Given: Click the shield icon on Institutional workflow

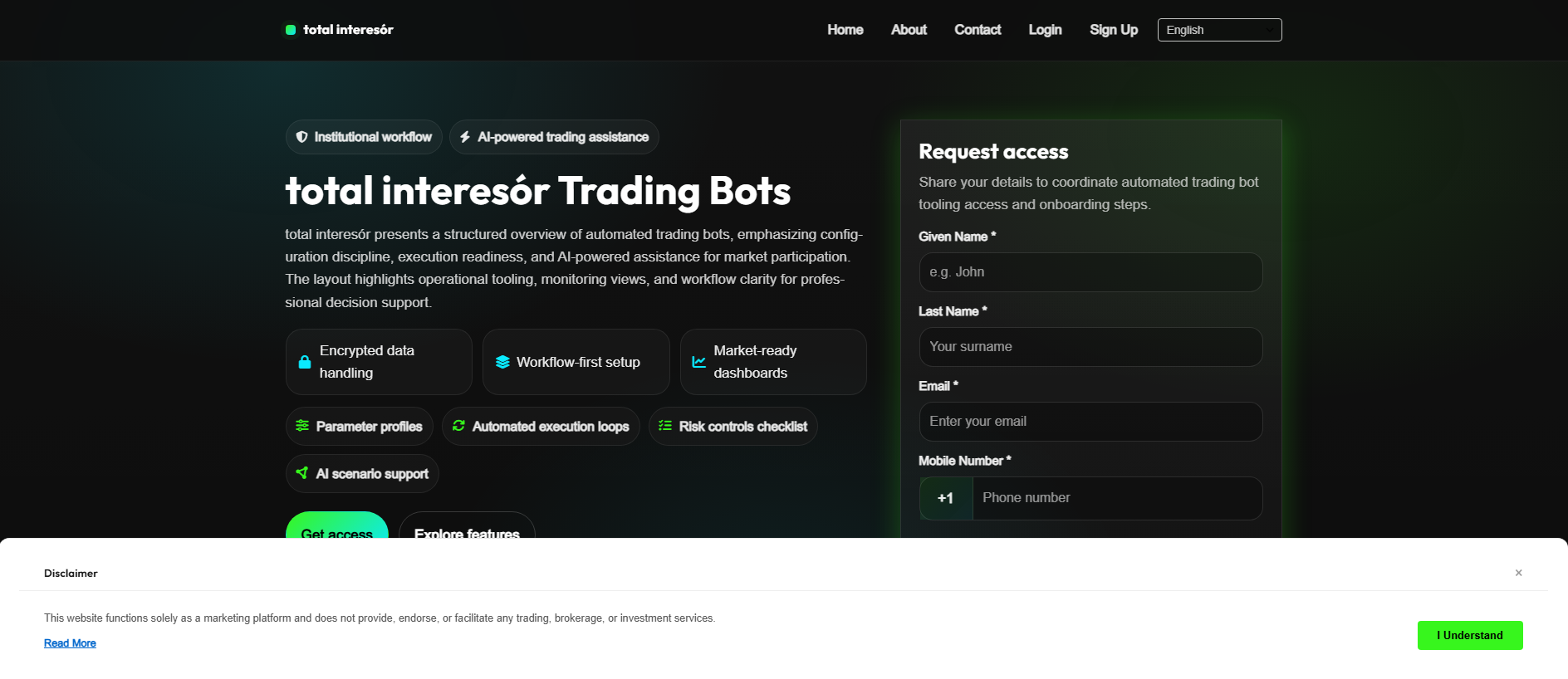Looking at the screenshot, I should pyautogui.click(x=301, y=137).
